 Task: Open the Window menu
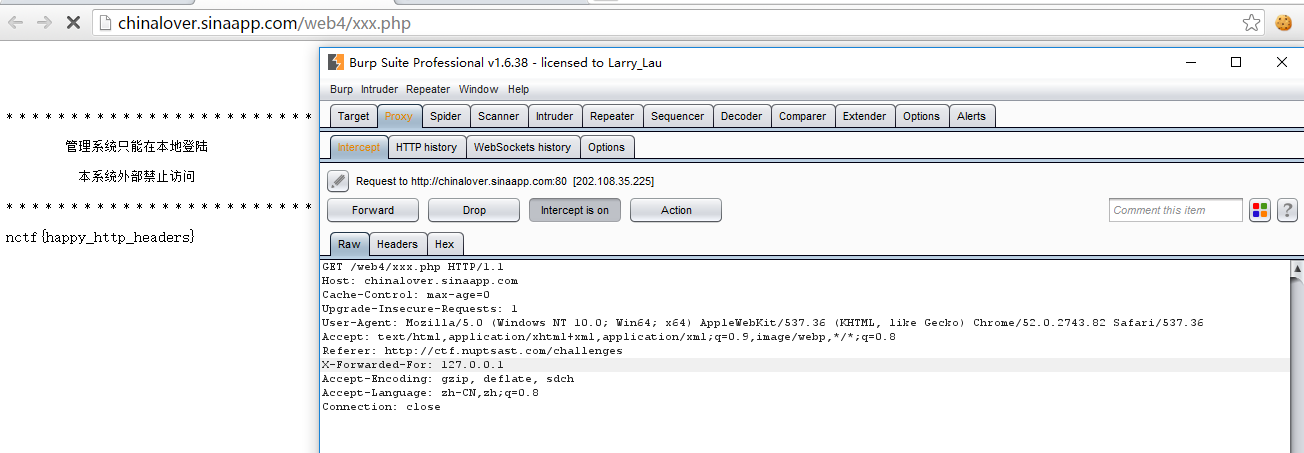[479, 89]
